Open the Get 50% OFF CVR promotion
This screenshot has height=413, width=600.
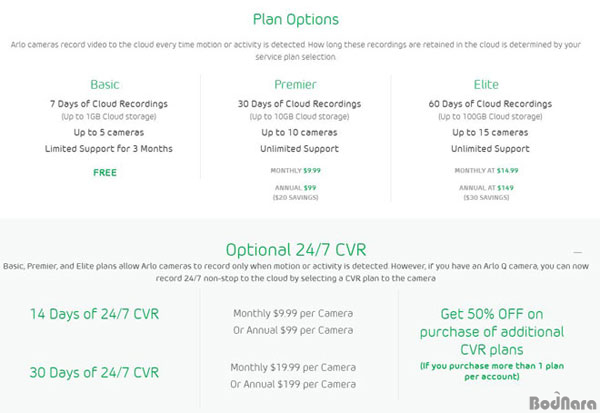(492, 332)
